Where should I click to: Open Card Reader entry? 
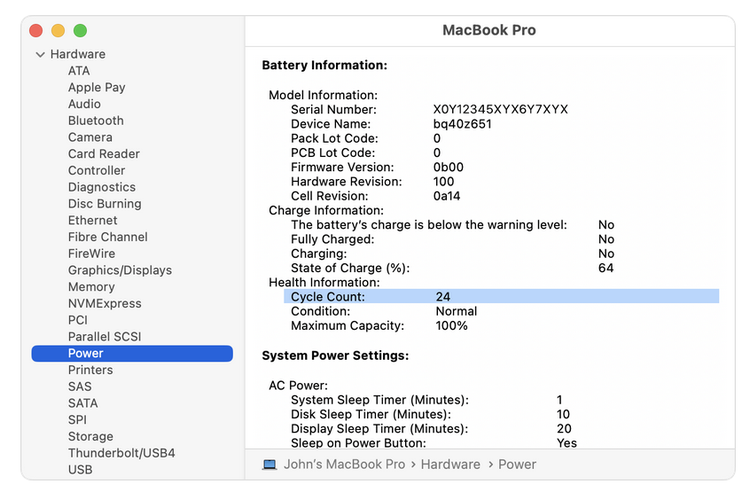[x=104, y=154]
